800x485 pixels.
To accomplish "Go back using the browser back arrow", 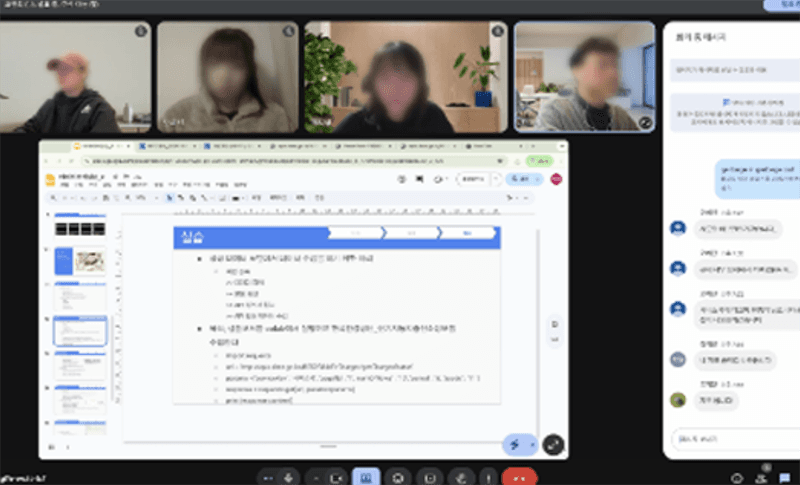I will (x=47, y=161).
